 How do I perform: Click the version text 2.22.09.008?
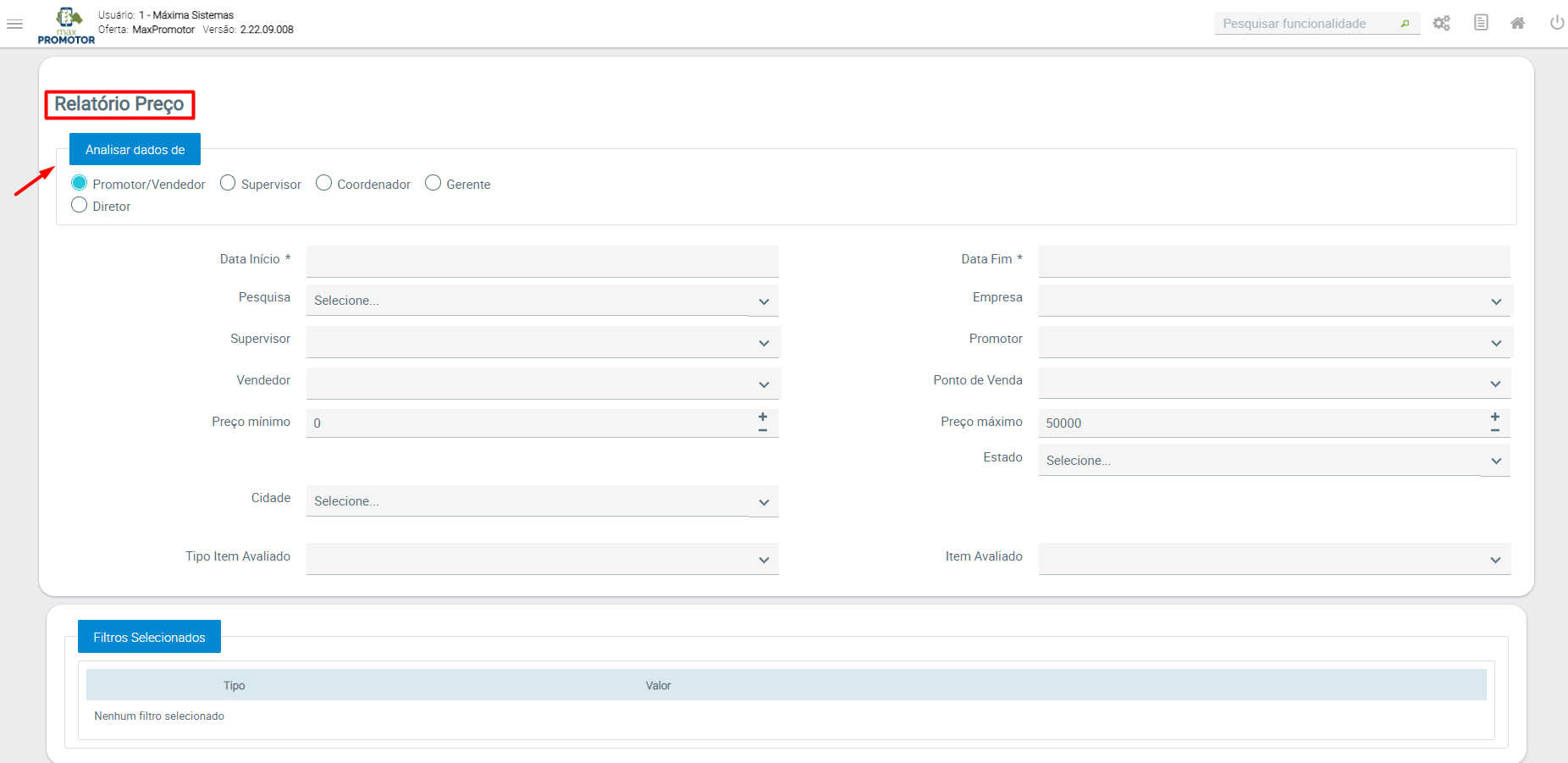coord(267,30)
